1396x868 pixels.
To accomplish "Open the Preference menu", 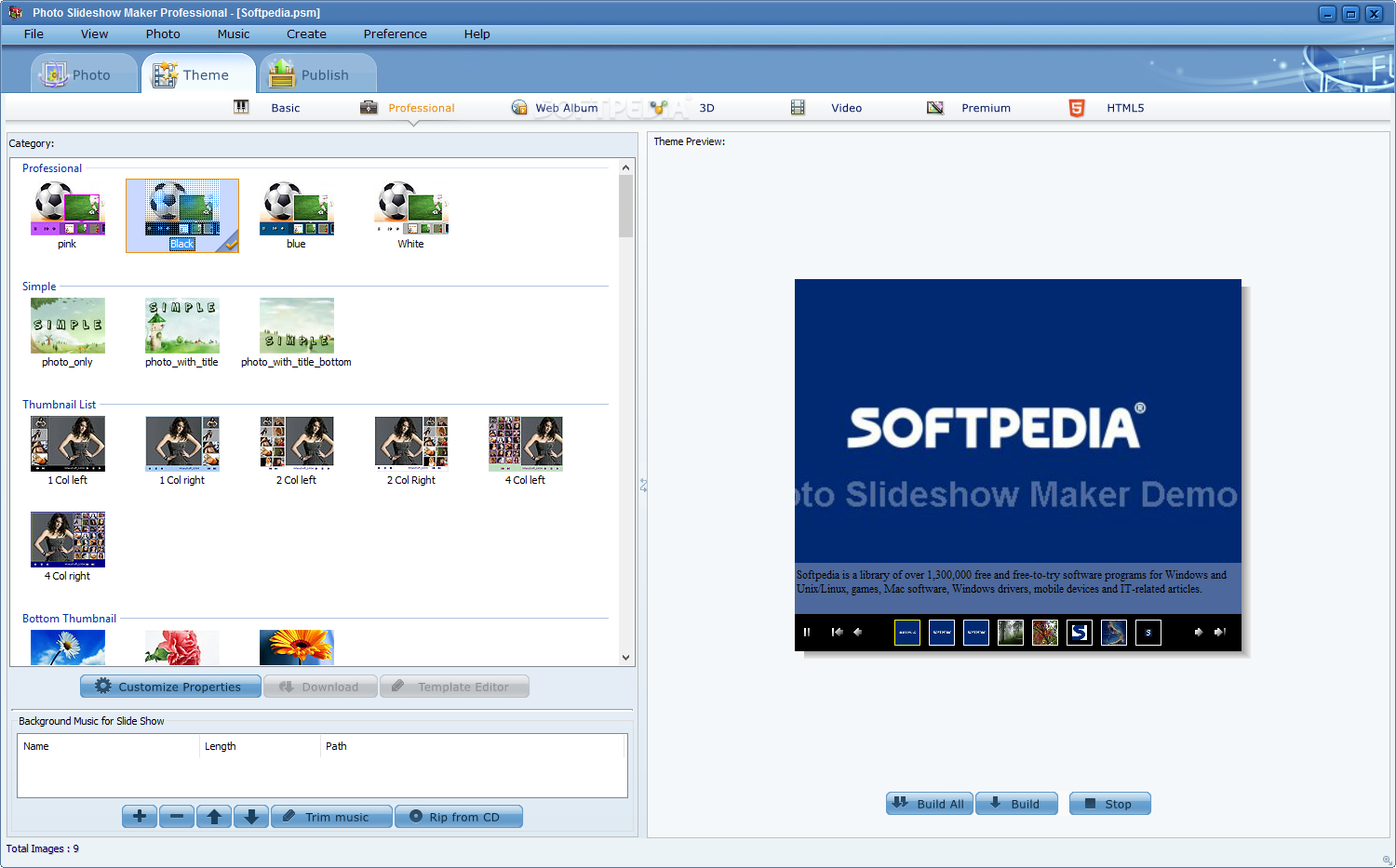I will pyautogui.click(x=395, y=33).
